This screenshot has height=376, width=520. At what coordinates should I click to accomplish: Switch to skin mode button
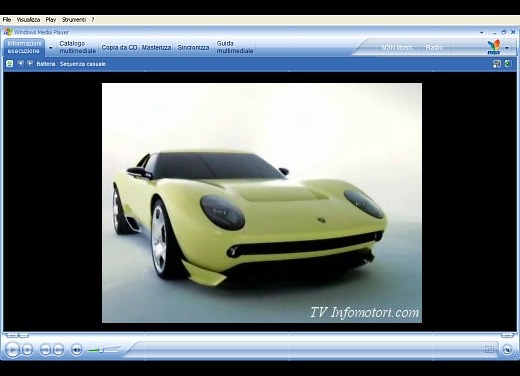pyautogui.click(x=507, y=350)
